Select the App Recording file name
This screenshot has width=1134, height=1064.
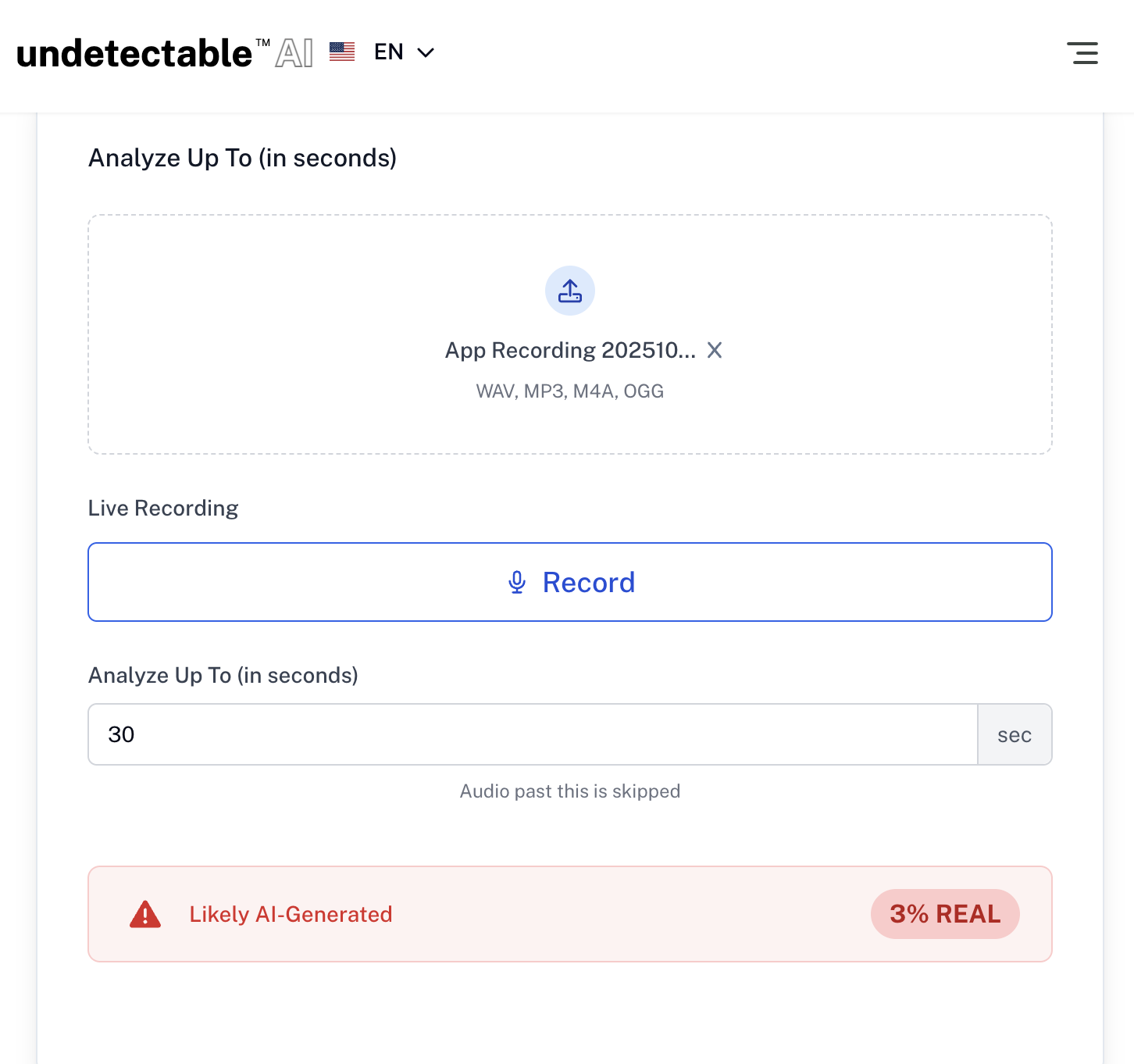570,350
